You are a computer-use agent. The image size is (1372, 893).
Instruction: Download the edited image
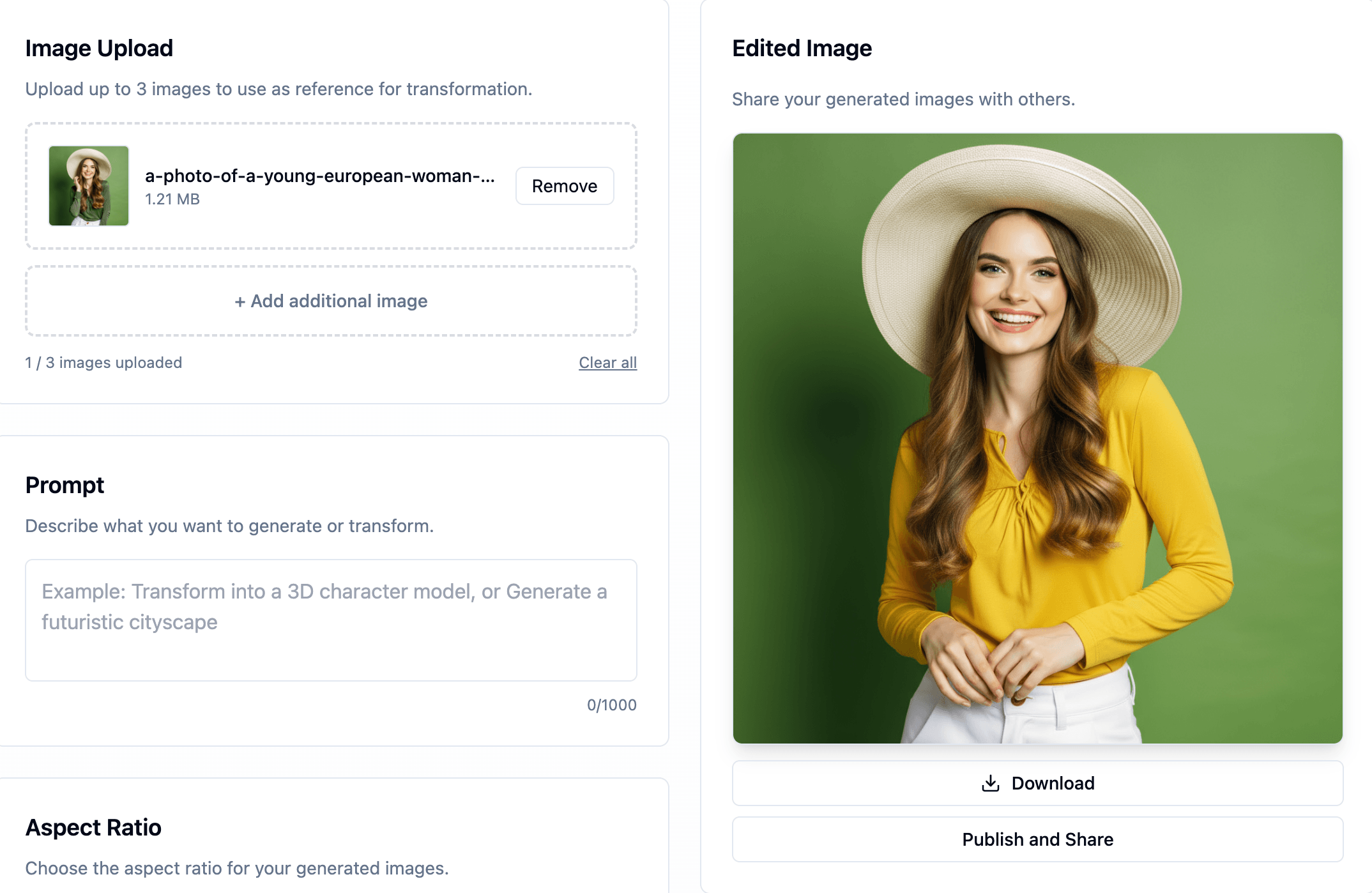click(x=1037, y=782)
